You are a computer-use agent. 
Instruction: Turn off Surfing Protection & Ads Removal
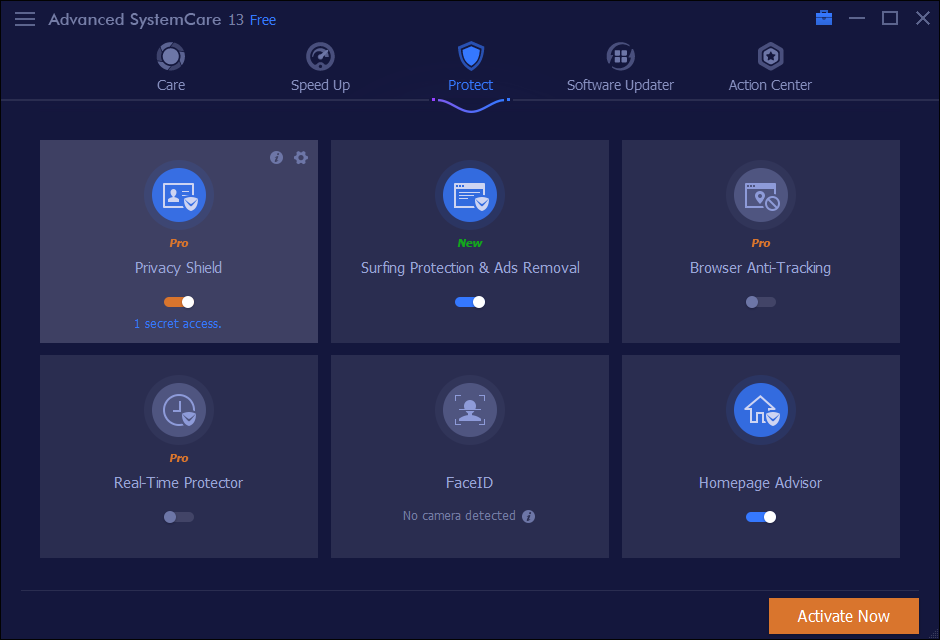[x=470, y=302]
